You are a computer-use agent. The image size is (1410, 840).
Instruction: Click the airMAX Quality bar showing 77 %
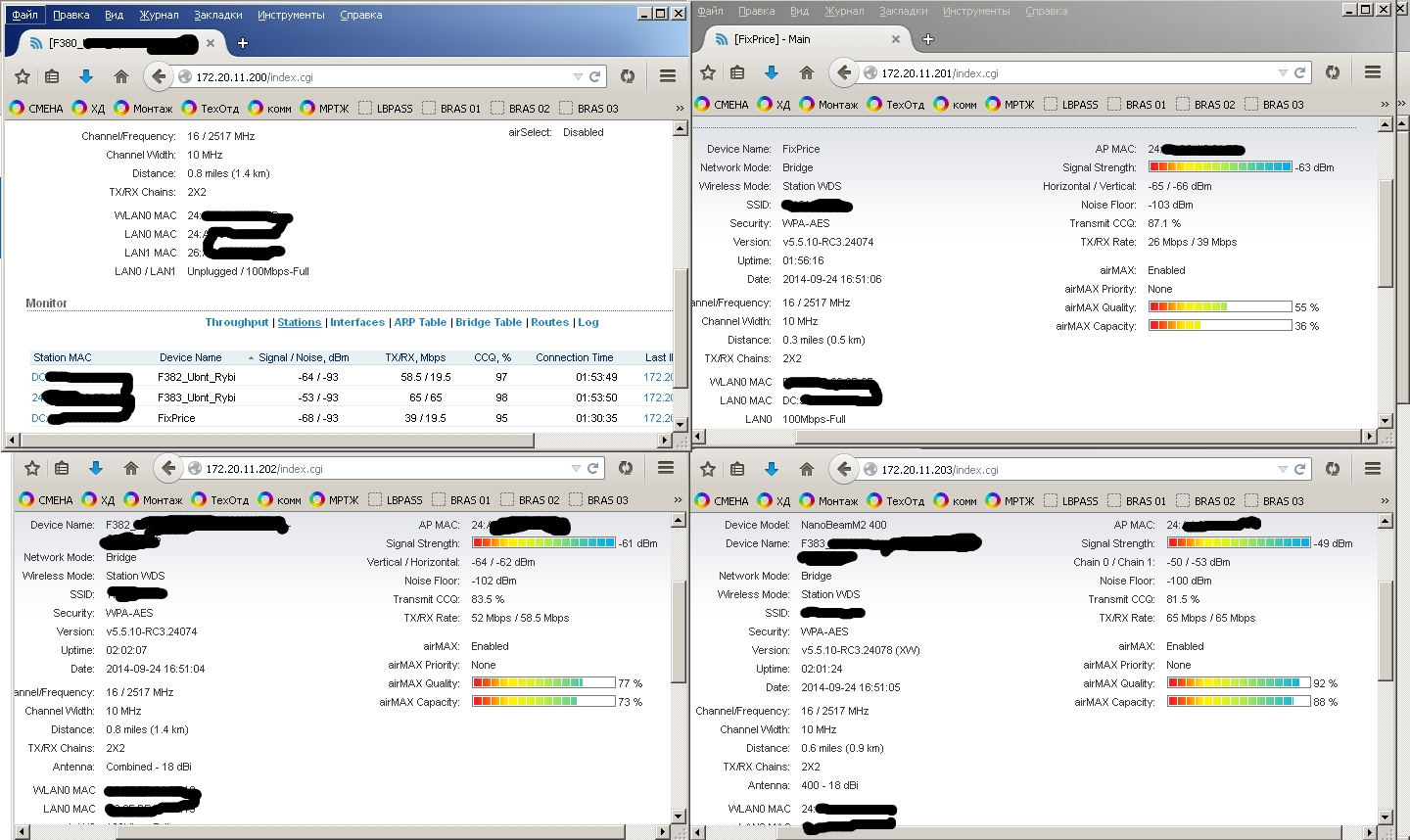click(x=544, y=683)
